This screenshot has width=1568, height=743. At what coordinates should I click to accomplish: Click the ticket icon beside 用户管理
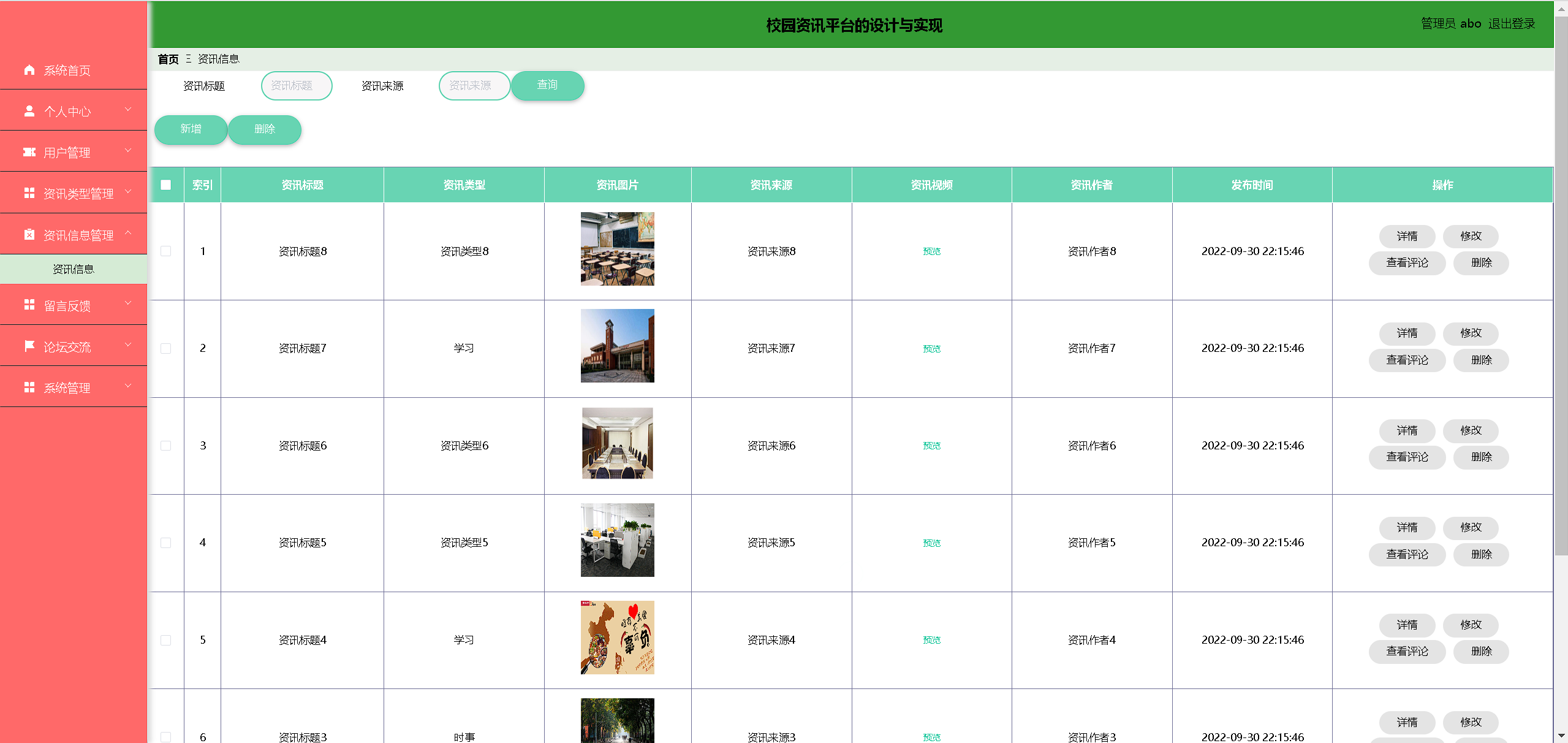29,152
